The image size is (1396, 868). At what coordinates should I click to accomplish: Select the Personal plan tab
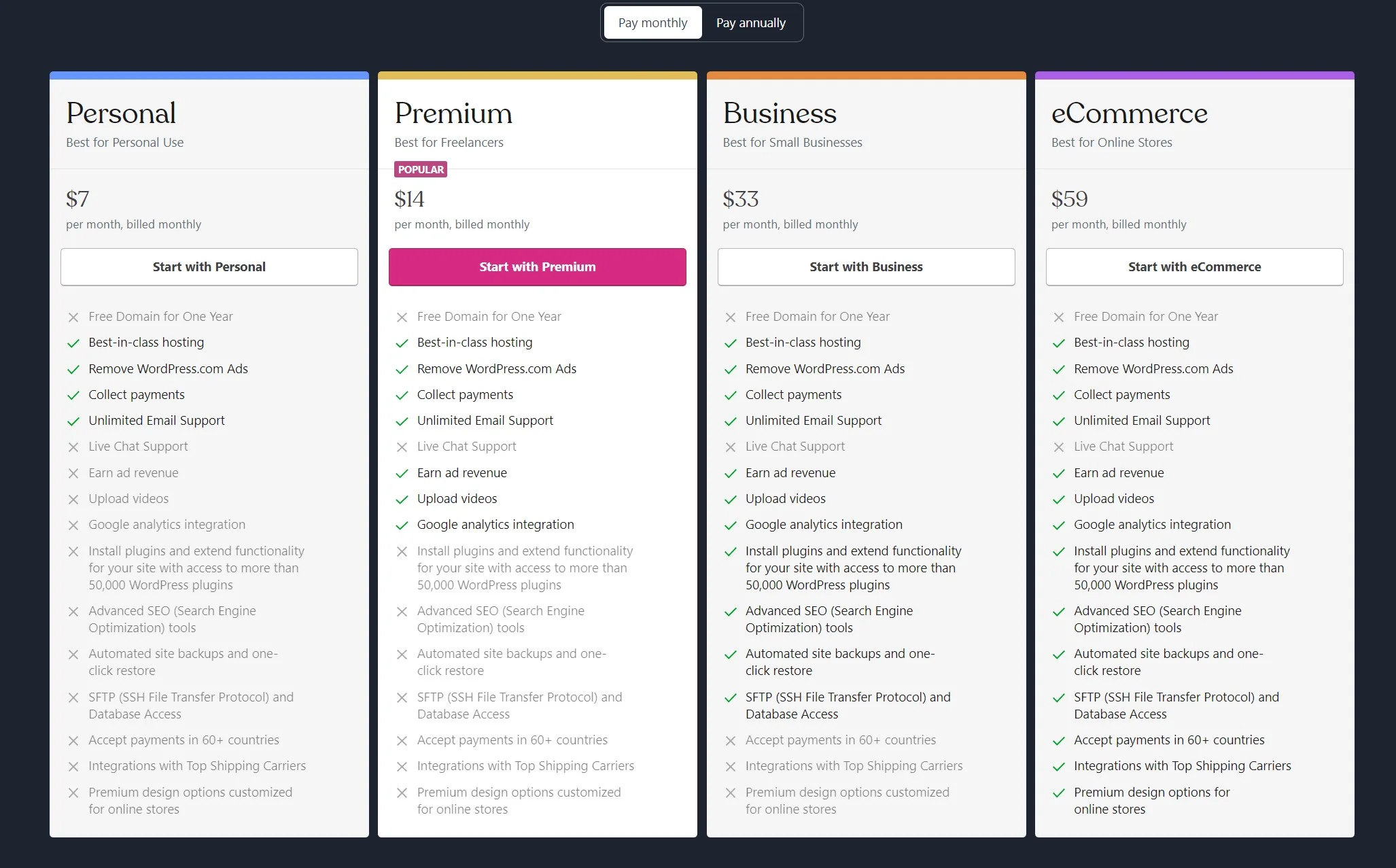[209, 266]
